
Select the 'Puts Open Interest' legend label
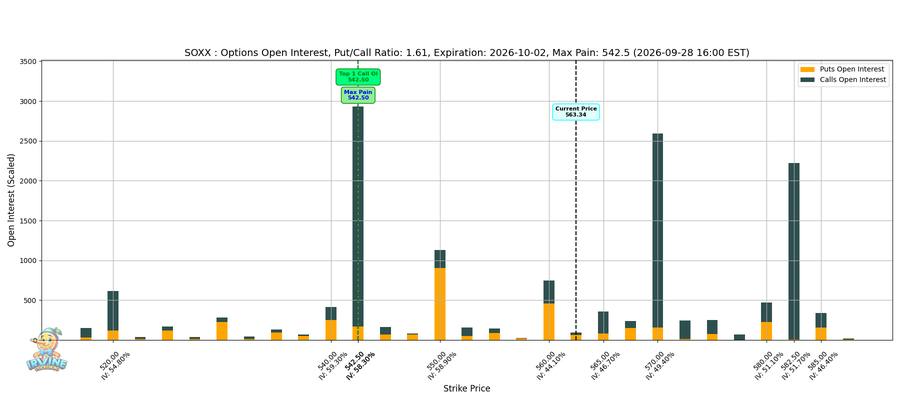(x=851, y=69)
